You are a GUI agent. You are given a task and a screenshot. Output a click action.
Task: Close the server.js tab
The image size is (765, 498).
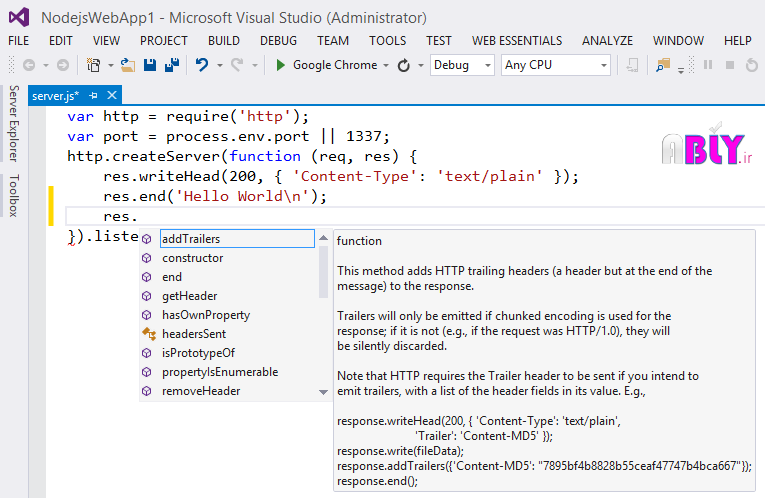[x=112, y=95]
